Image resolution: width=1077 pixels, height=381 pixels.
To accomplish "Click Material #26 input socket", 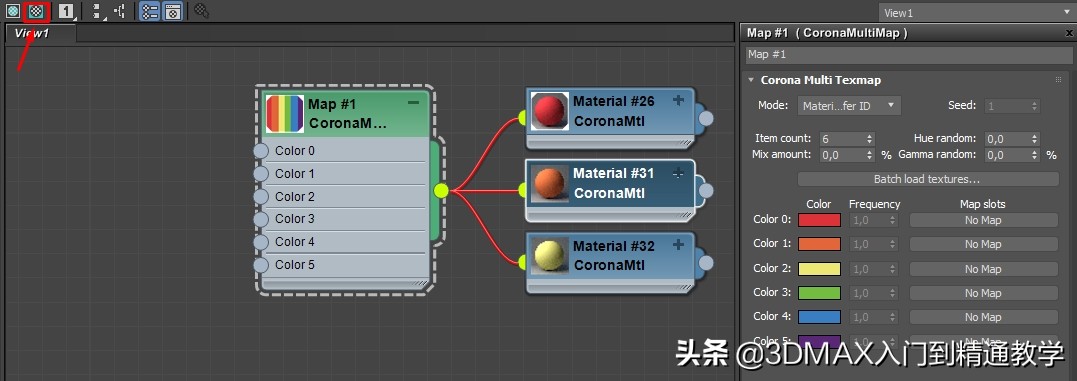I will 522,118.
